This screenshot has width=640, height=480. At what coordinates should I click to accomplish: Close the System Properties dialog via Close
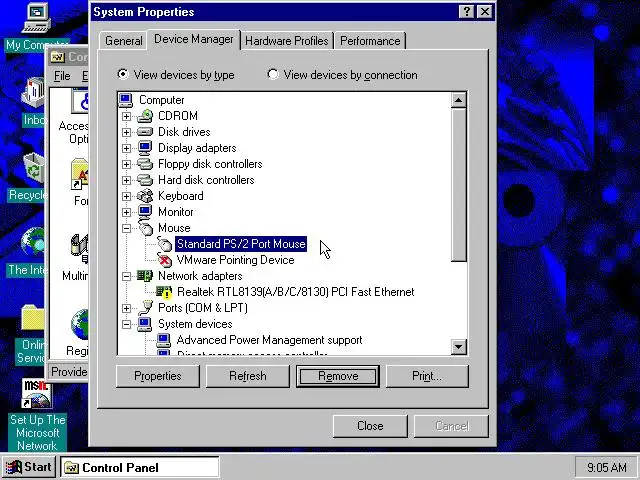[370, 426]
